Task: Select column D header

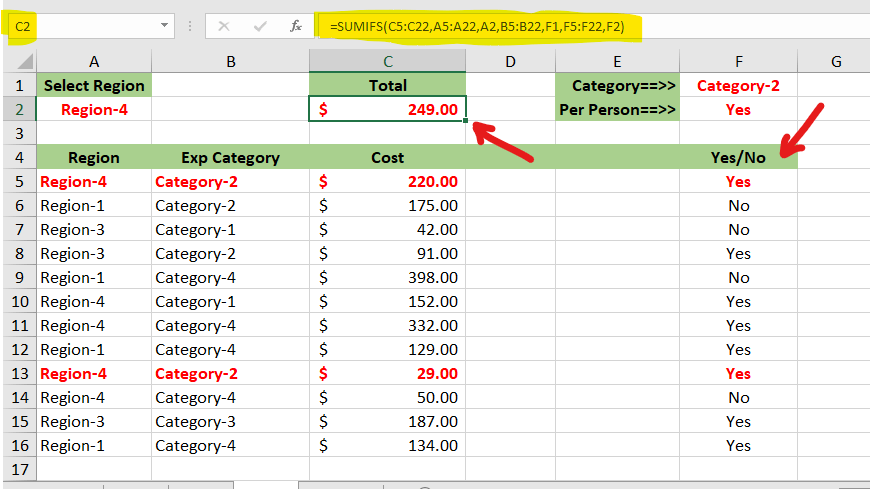Action: (x=510, y=61)
